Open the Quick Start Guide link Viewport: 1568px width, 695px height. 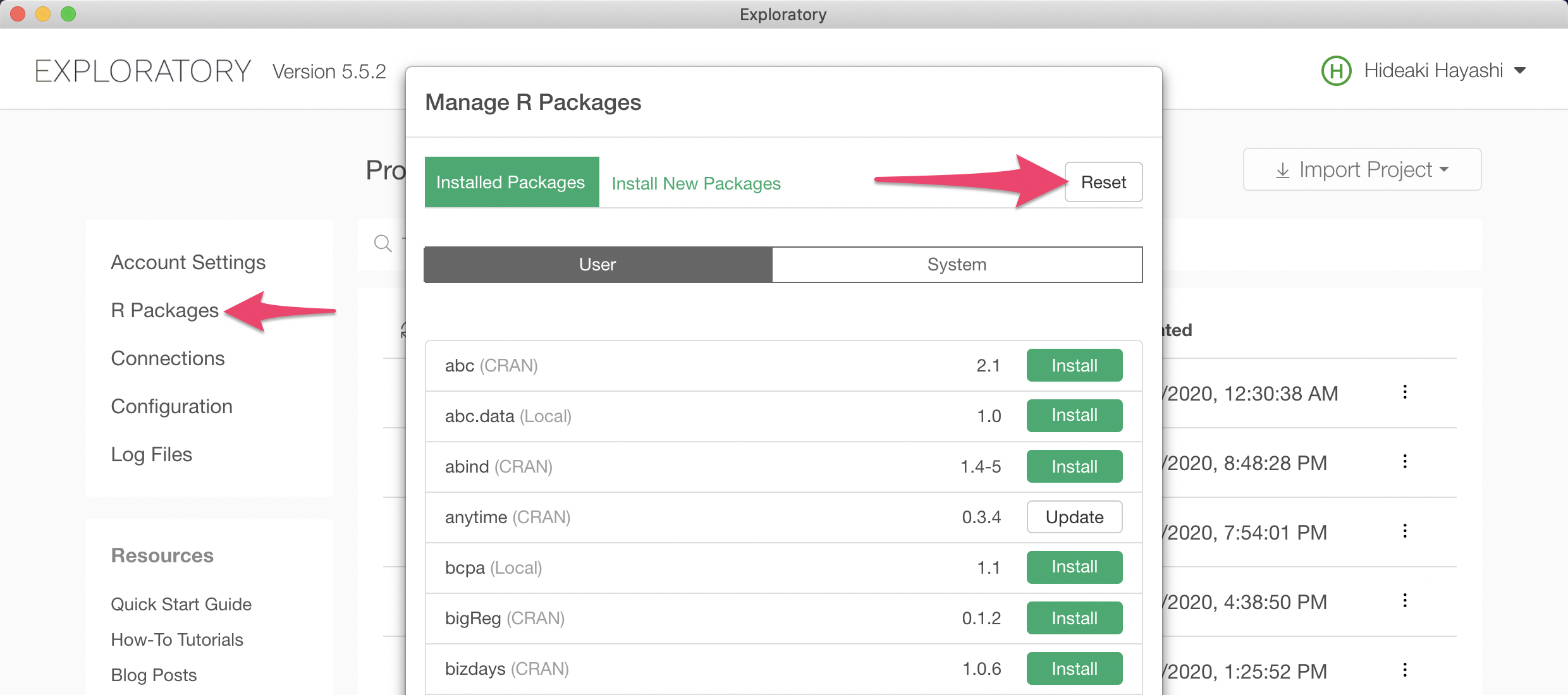(x=181, y=604)
